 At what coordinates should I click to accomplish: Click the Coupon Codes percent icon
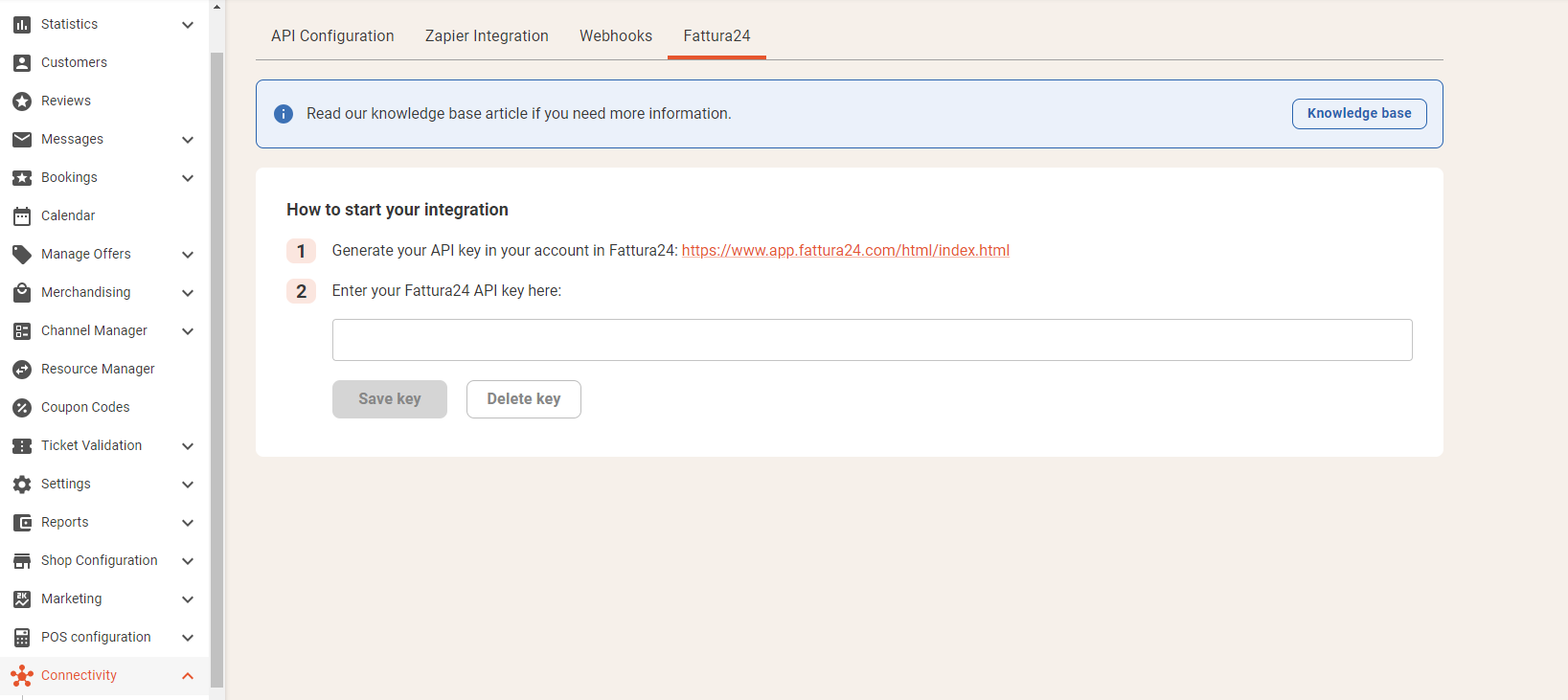(x=22, y=408)
